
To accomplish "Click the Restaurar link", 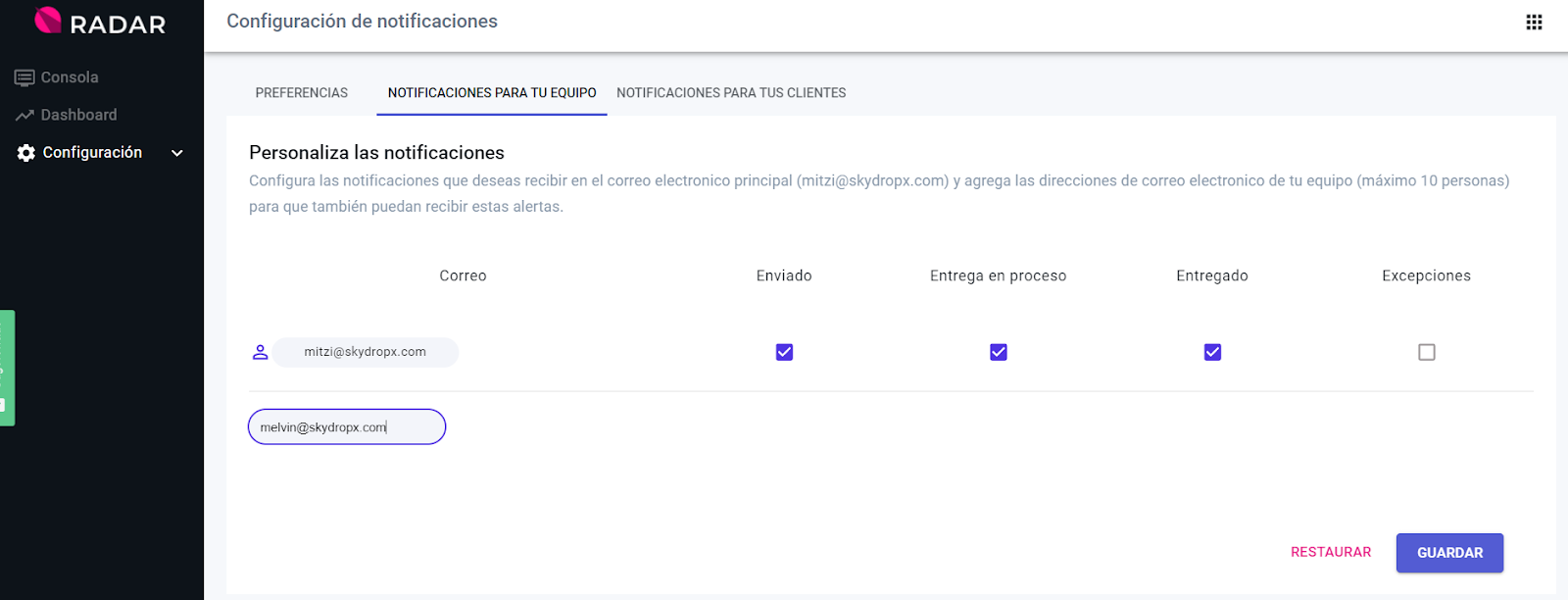I will click(x=1330, y=552).
